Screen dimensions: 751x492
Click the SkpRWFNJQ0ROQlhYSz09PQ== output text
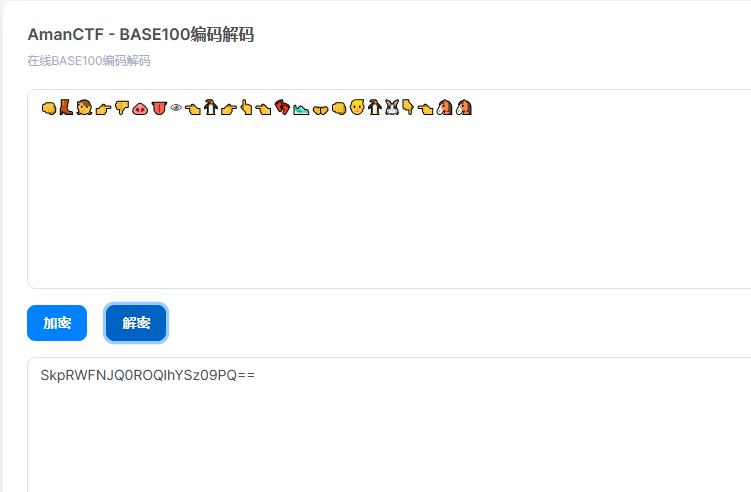click(x=148, y=375)
